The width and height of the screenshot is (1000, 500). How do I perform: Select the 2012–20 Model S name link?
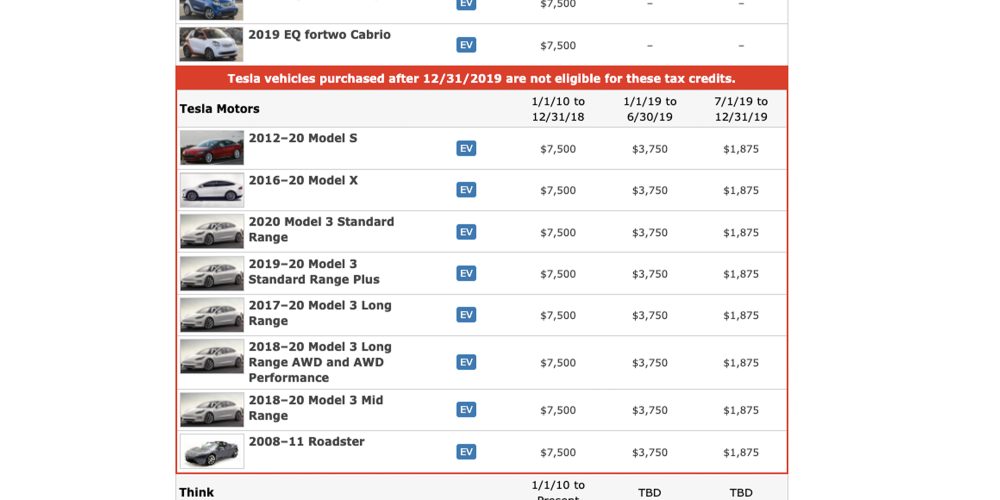point(302,138)
